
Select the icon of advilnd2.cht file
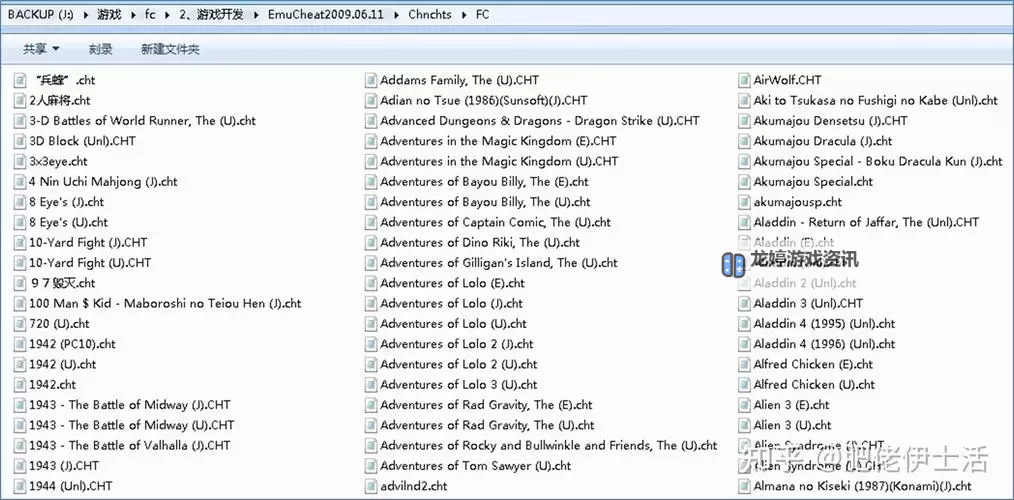[x=371, y=486]
